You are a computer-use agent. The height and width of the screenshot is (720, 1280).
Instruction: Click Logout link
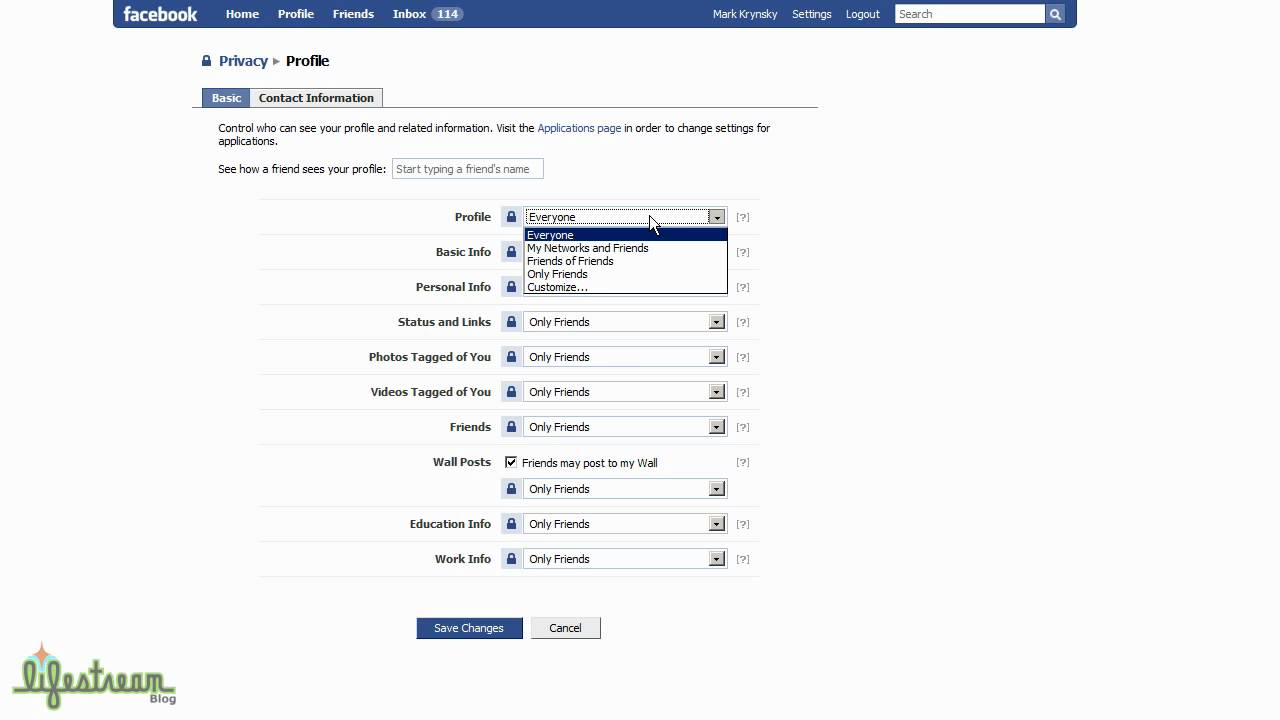click(863, 14)
